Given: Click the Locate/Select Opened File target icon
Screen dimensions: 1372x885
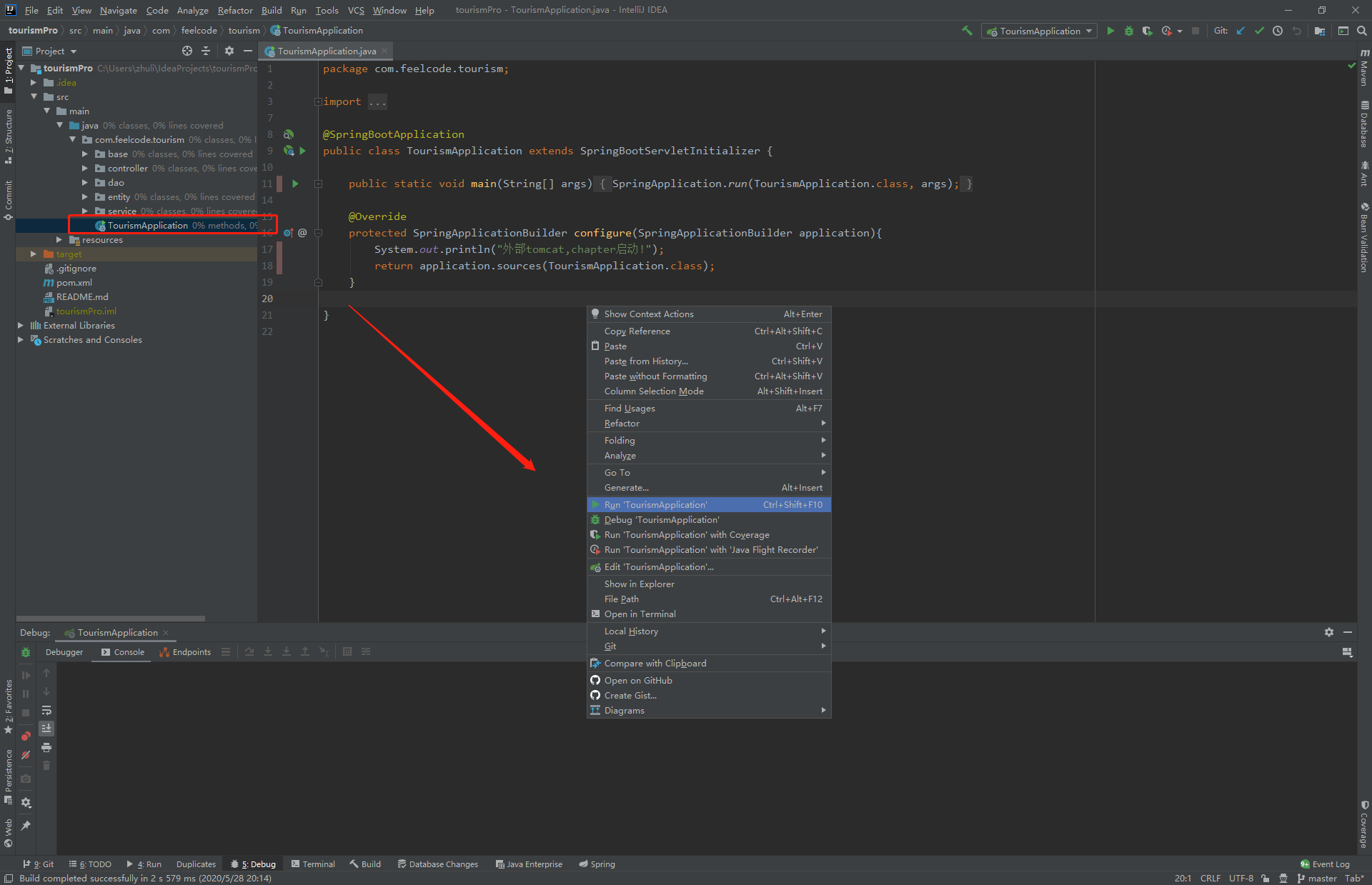Looking at the screenshot, I should point(187,51).
